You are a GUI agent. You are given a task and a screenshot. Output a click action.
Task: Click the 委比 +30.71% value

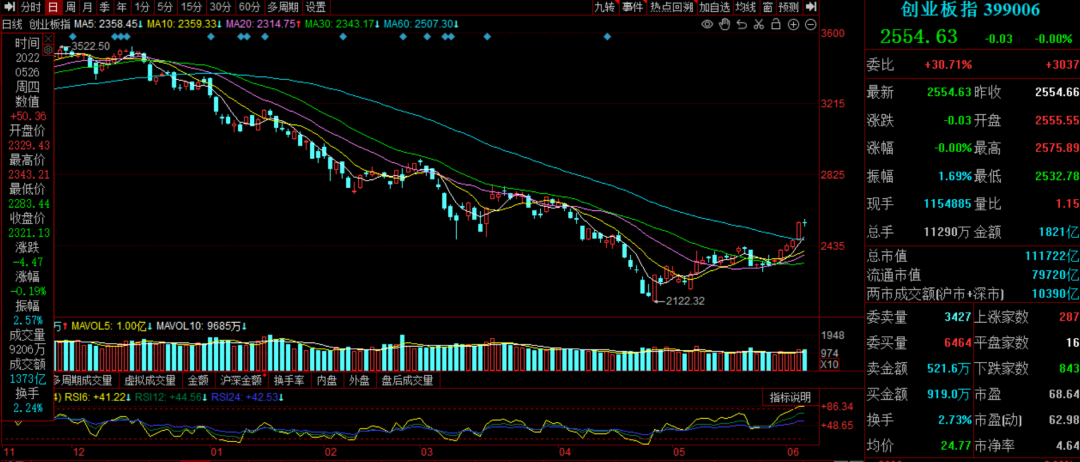[x=948, y=65]
